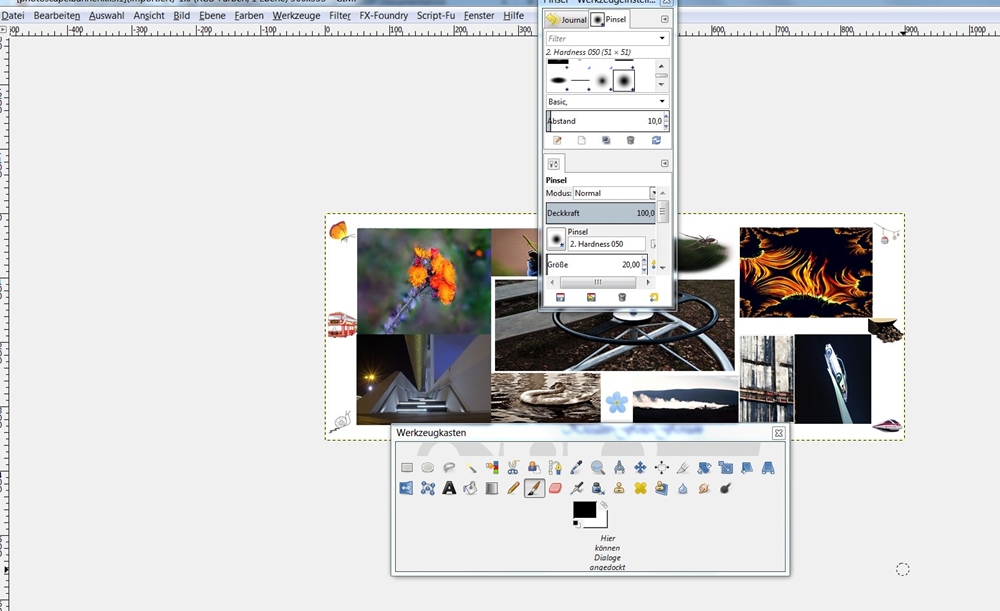Select the Clone stamp tool
Screen dimensions: 1000x611
point(619,489)
